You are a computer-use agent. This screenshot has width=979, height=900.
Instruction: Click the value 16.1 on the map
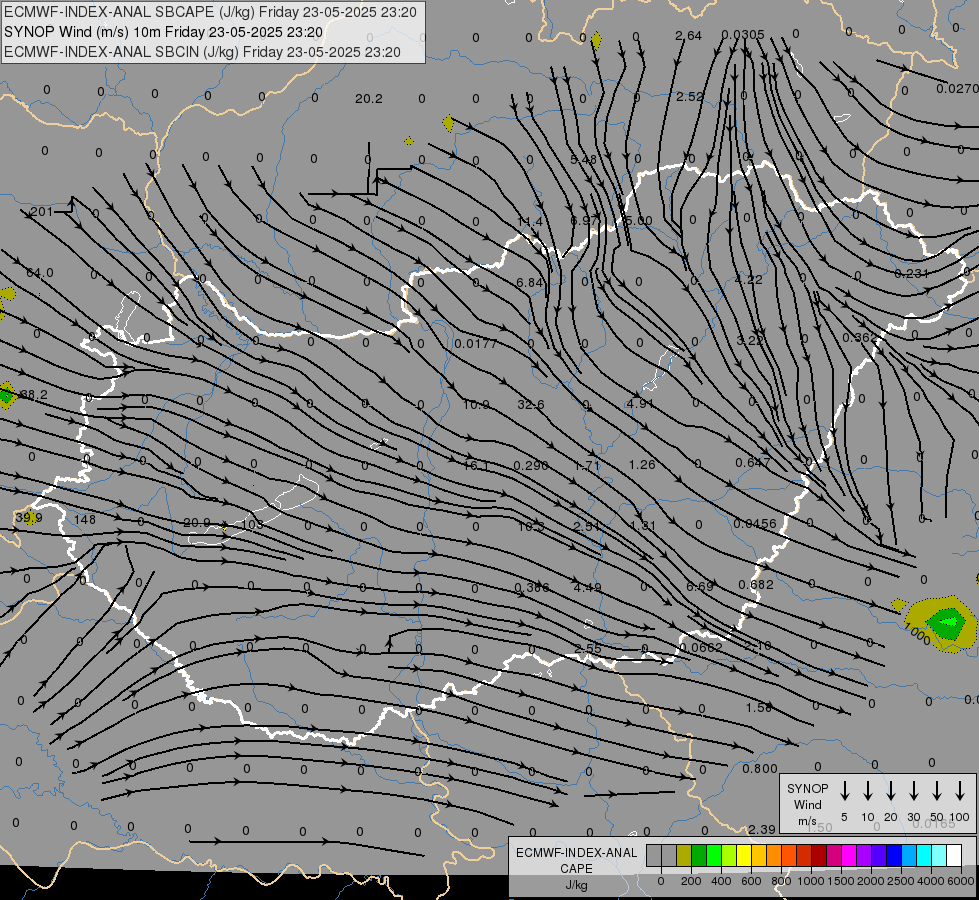click(x=476, y=465)
